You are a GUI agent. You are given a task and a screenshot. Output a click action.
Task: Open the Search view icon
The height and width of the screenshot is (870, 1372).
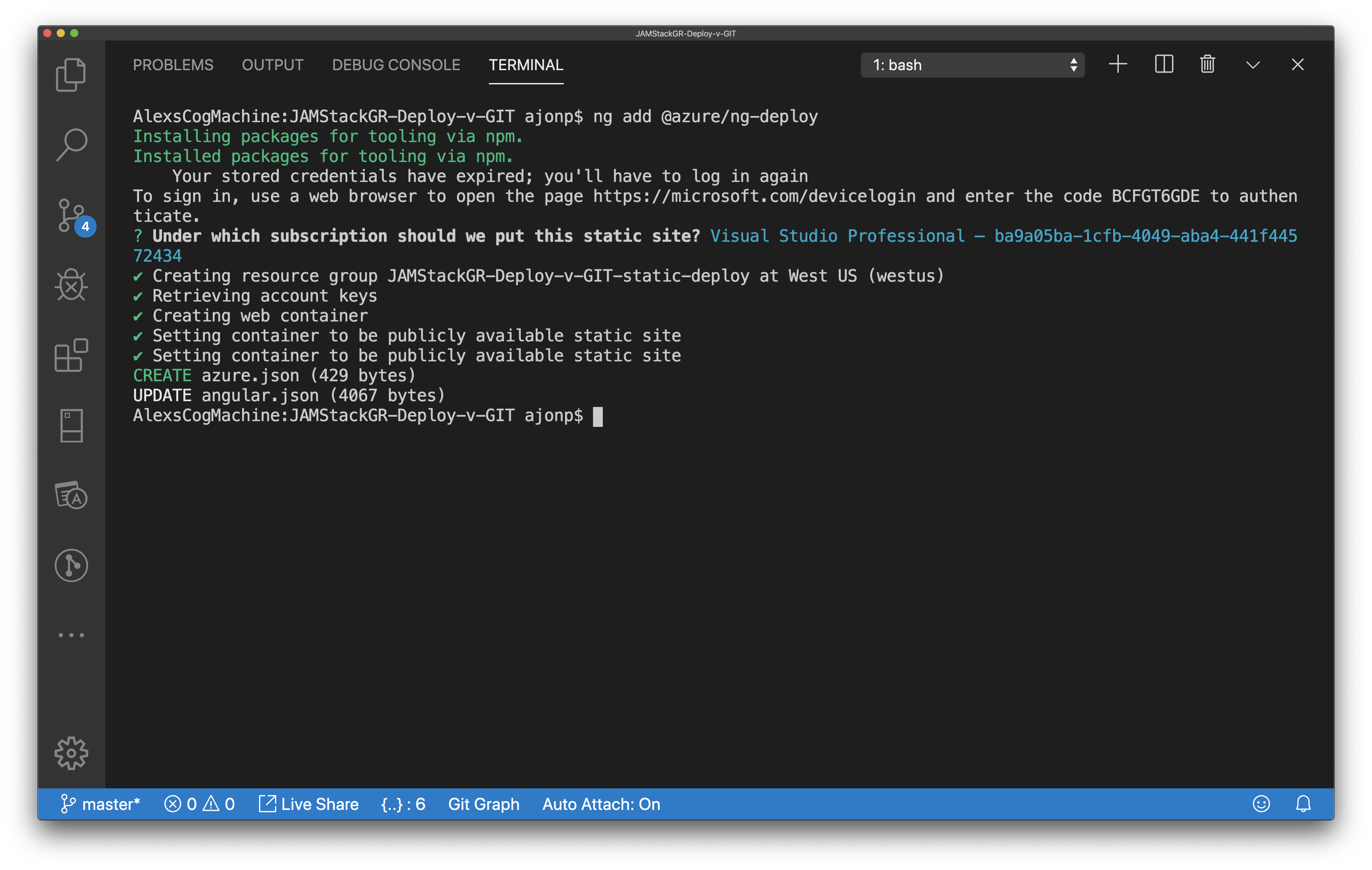(x=71, y=145)
